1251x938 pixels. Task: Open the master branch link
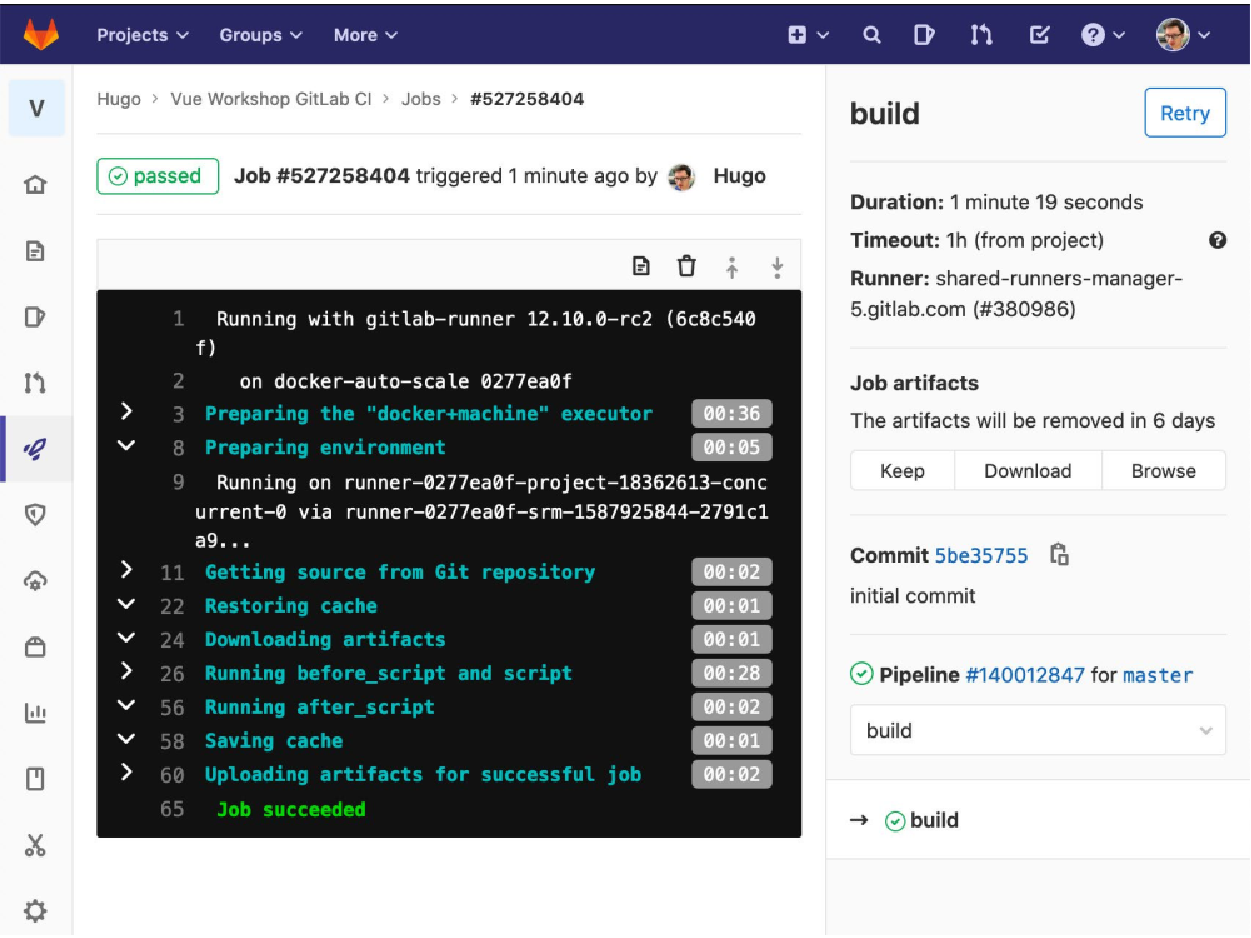tap(1158, 675)
